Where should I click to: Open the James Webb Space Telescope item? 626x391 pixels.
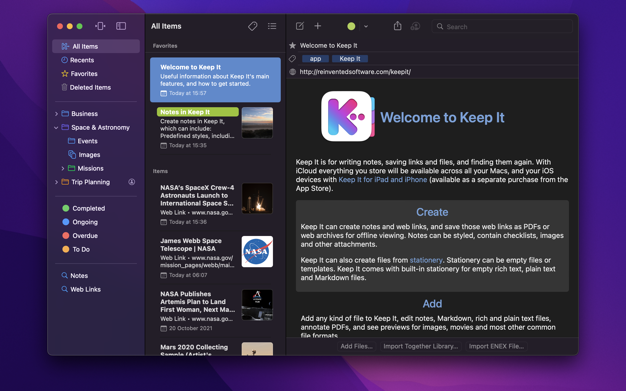click(215, 257)
